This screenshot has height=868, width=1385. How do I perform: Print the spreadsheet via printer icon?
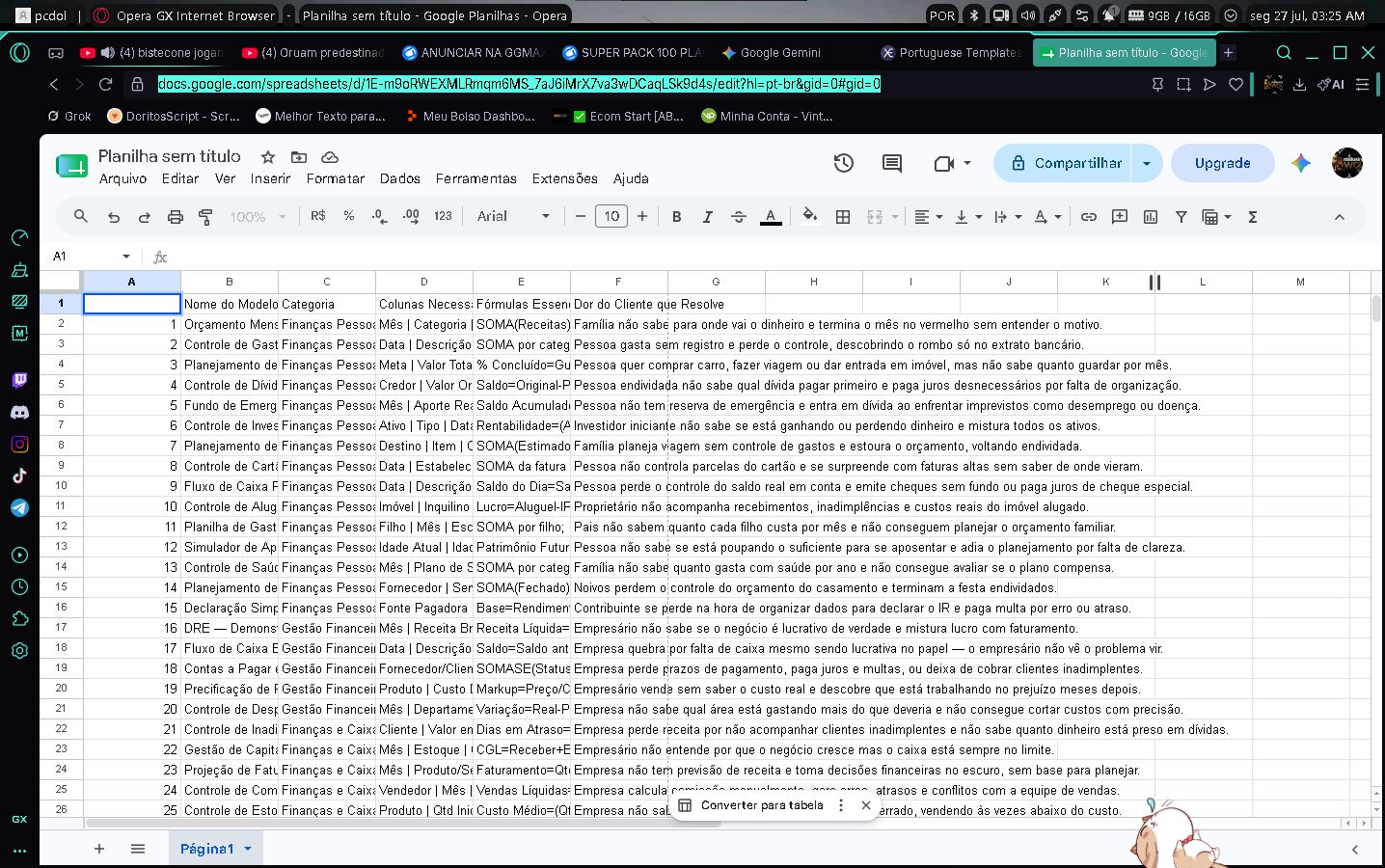(176, 217)
